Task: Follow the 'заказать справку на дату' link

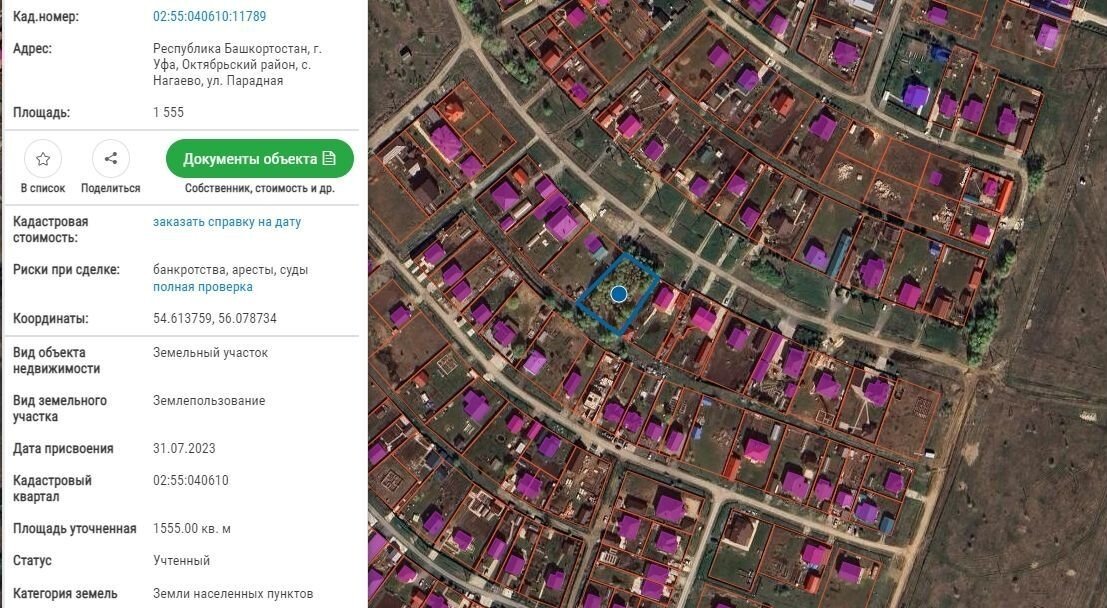Action: click(227, 222)
